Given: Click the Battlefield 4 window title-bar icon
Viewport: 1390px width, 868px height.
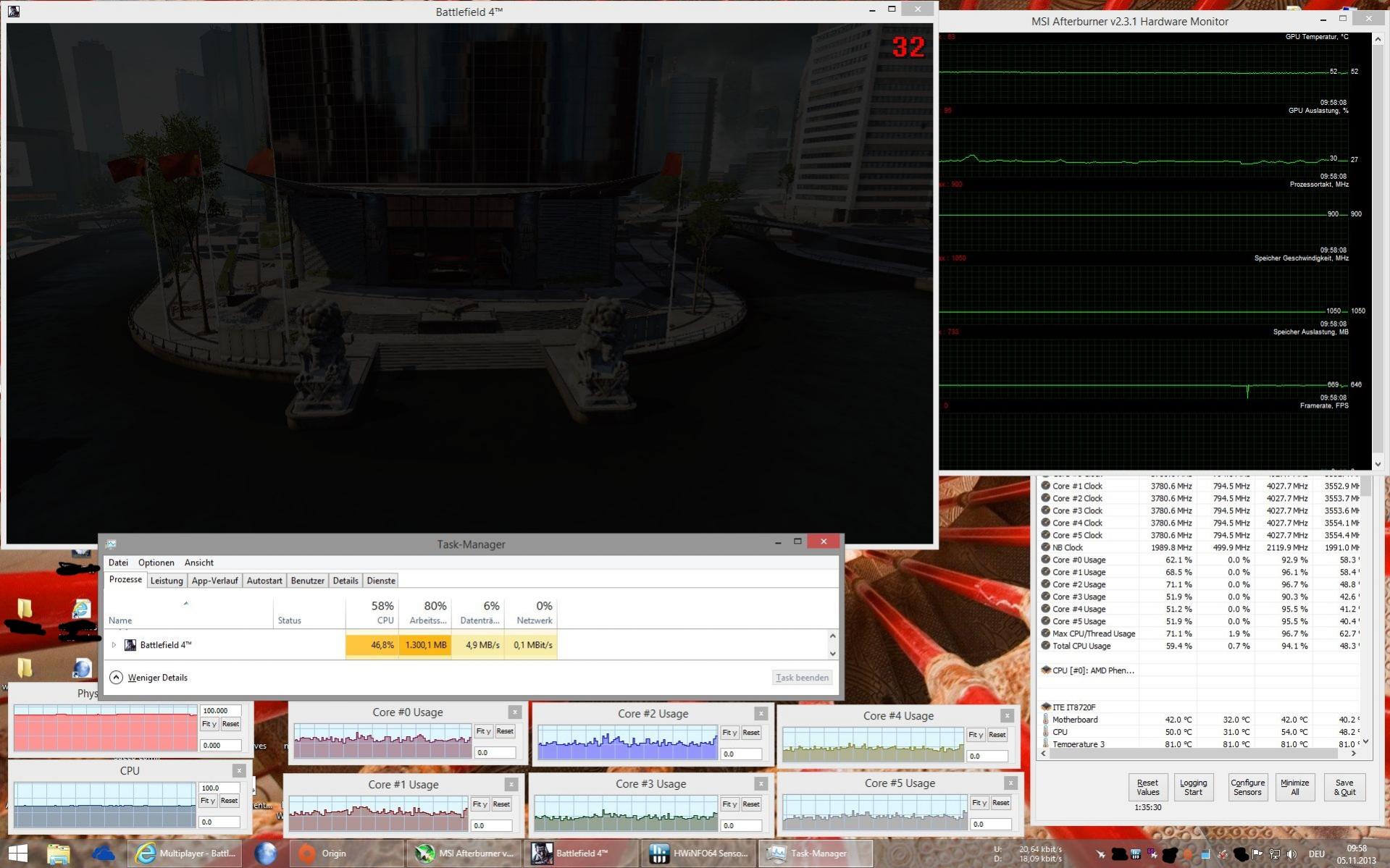Looking at the screenshot, I should click(13, 11).
